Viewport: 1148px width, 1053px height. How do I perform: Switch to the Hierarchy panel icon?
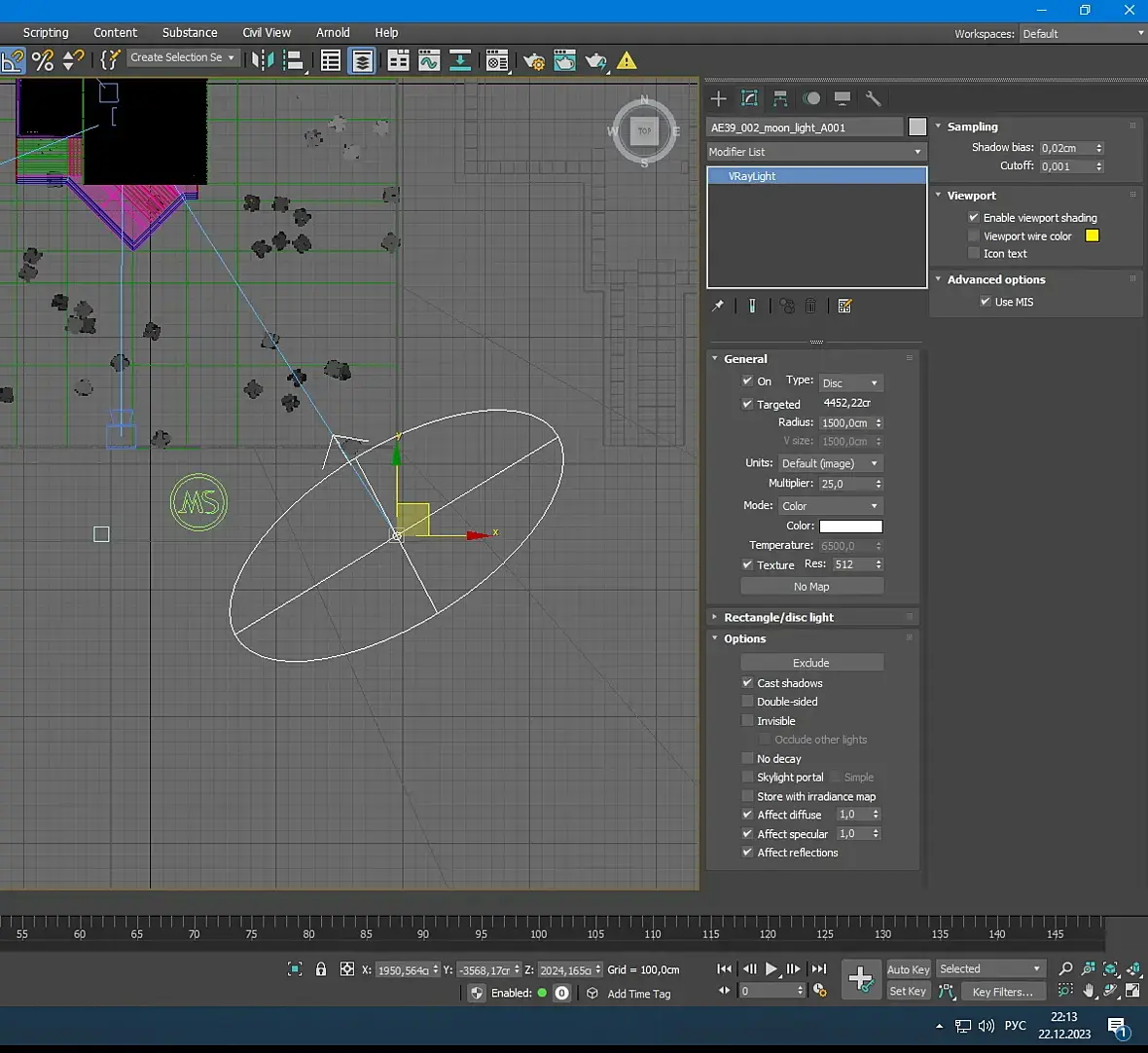click(x=780, y=98)
